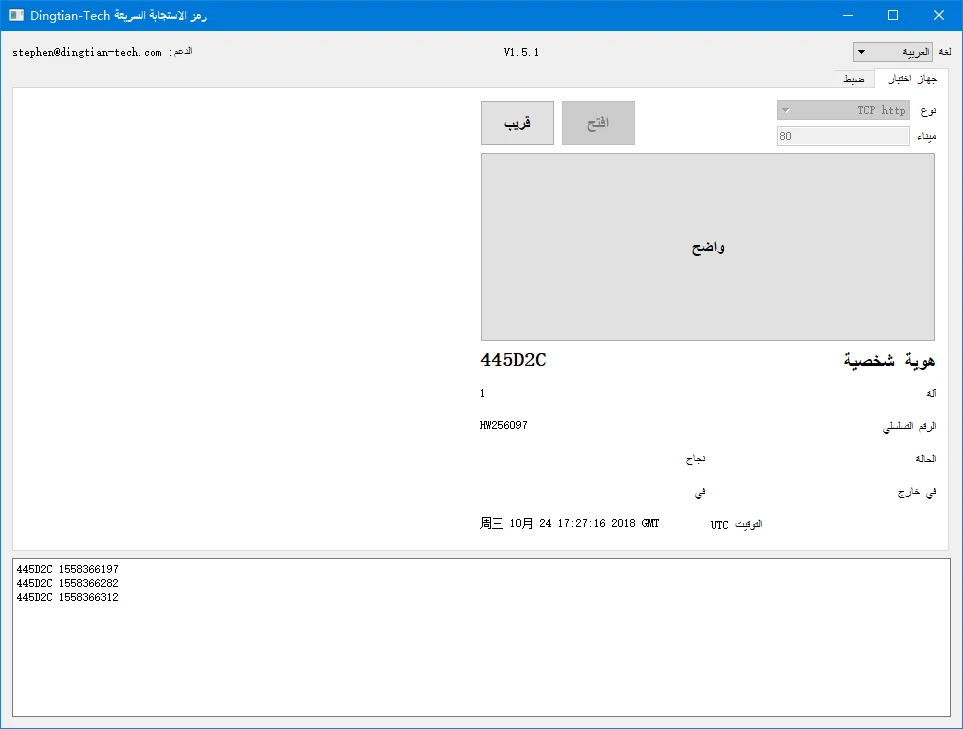The image size is (963, 729).
Task: Click the قريب close button
Action: tap(517, 123)
